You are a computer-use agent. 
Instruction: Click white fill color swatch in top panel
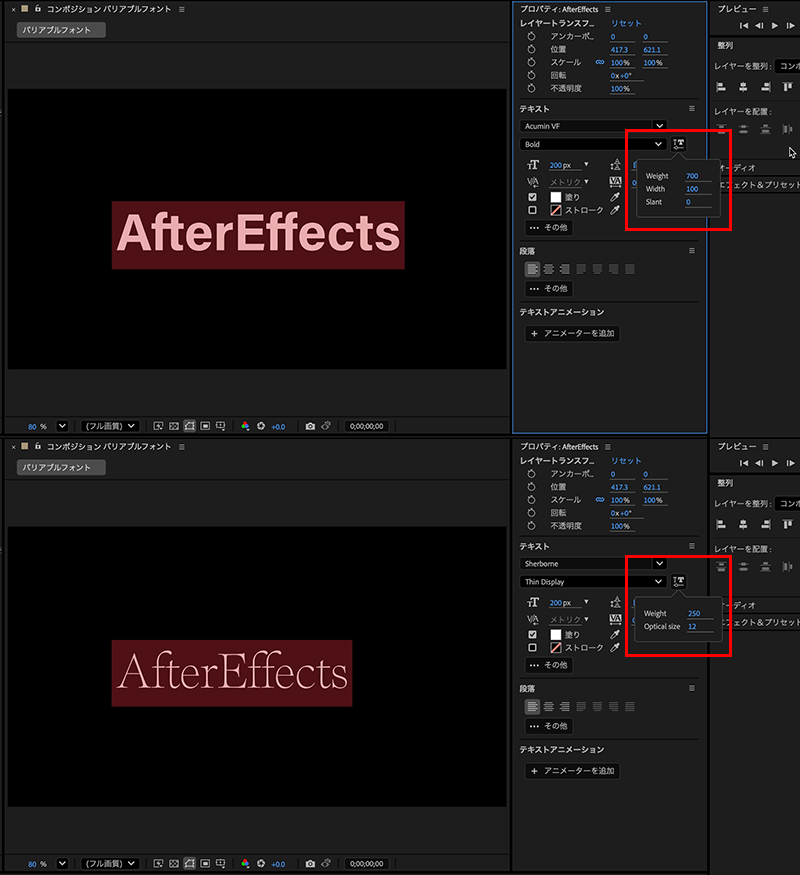click(555, 197)
